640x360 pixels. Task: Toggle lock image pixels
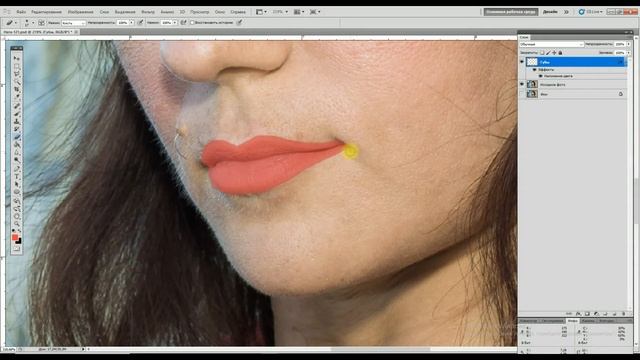548,53
